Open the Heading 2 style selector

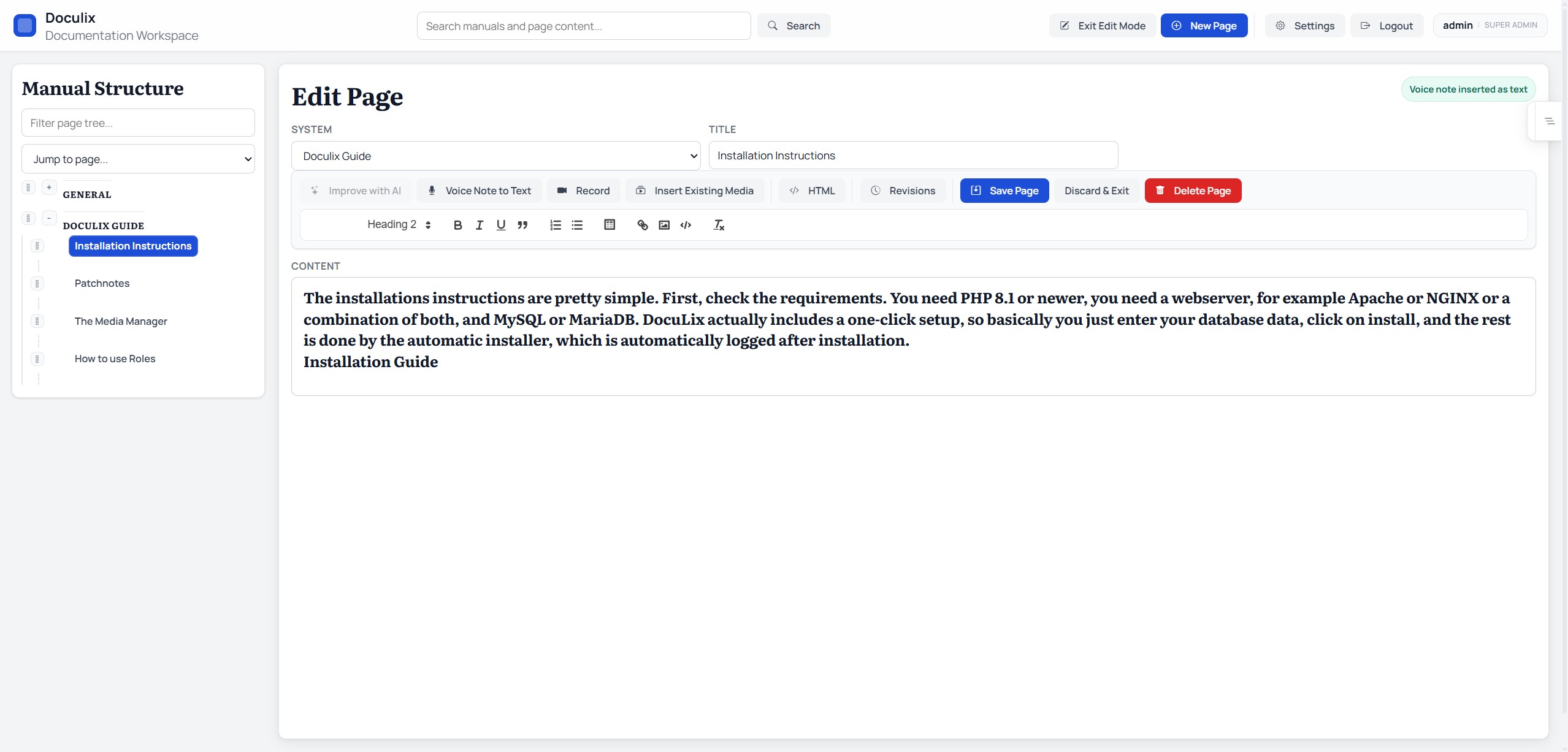pyautogui.click(x=399, y=224)
